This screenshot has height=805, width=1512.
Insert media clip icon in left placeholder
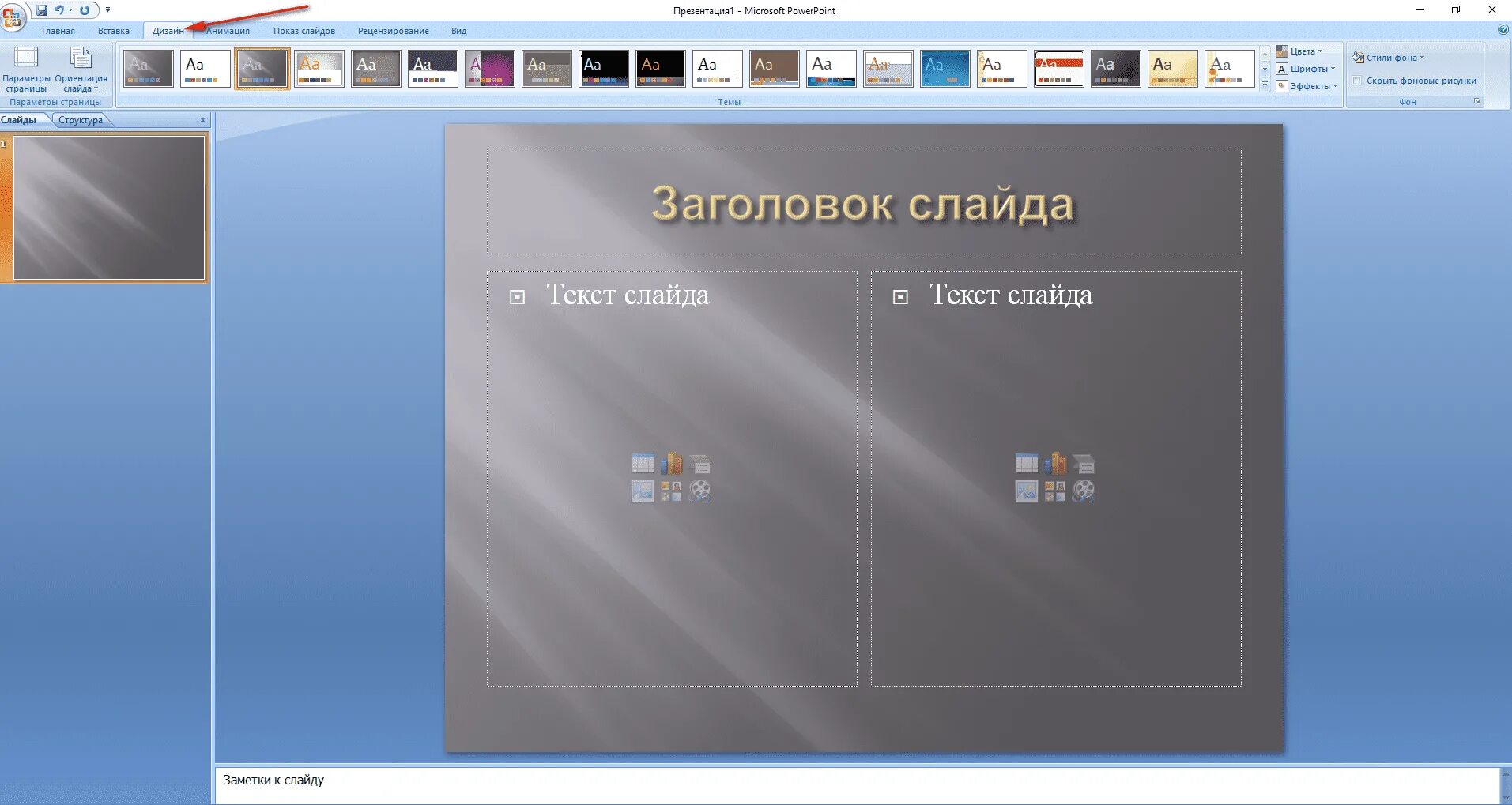(699, 491)
